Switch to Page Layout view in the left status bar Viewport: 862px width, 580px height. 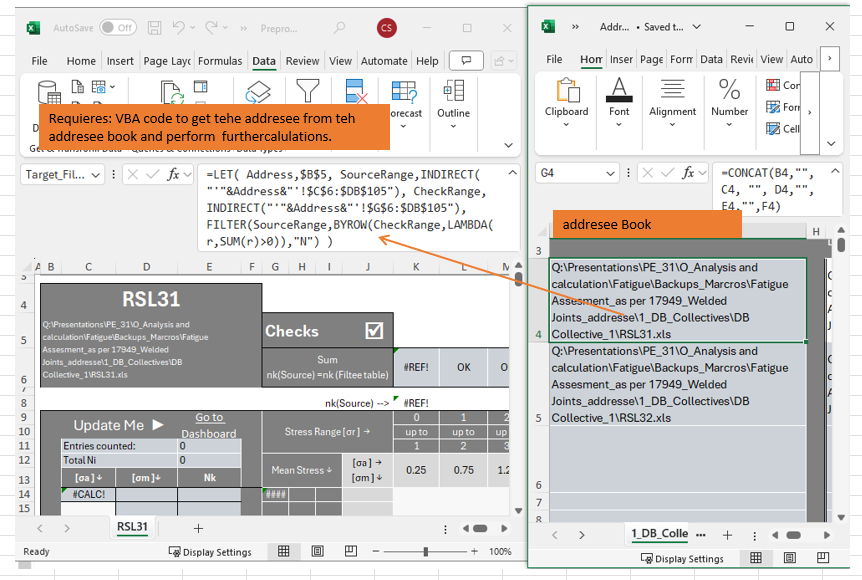[317, 551]
